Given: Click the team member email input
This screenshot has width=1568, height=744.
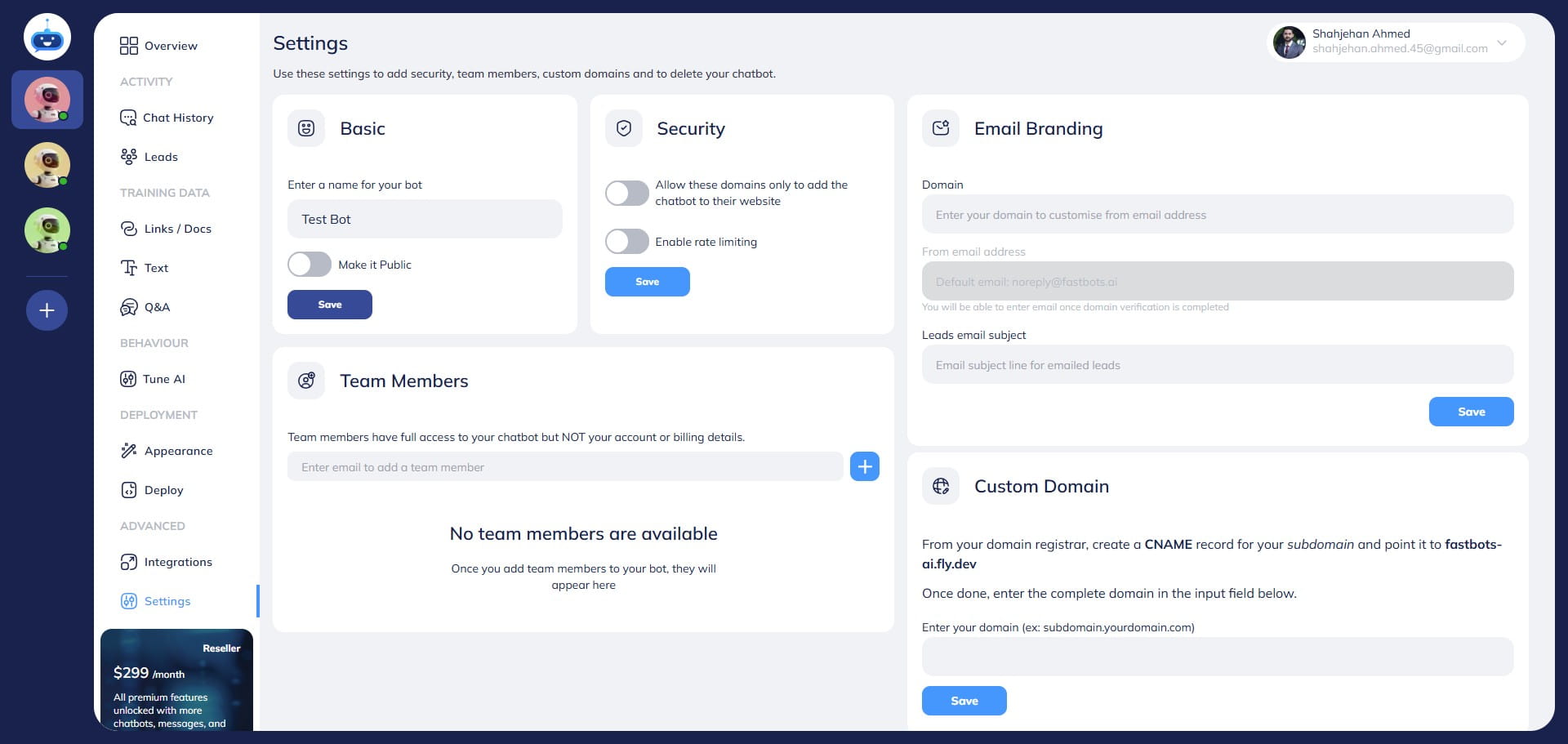Looking at the screenshot, I should tap(565, 466).
